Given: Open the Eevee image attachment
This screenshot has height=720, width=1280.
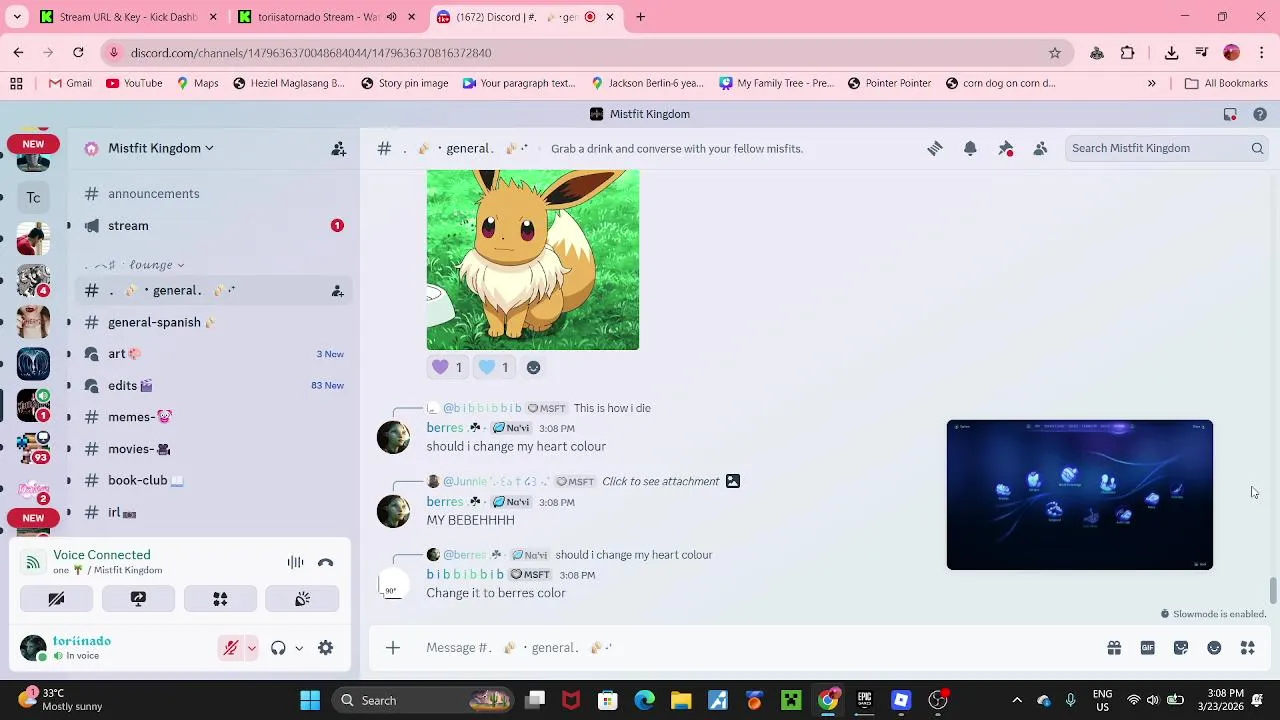Looking at the screenshot, I should 533,260.
